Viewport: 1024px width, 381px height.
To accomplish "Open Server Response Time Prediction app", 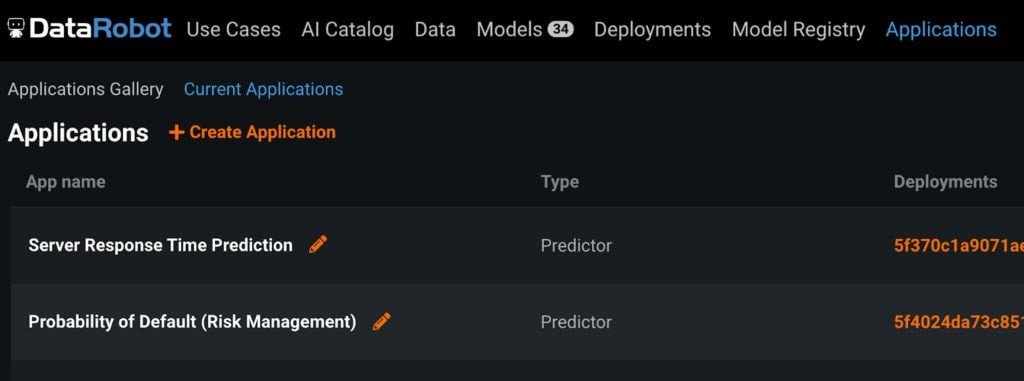I will click(x=161, y=245).
